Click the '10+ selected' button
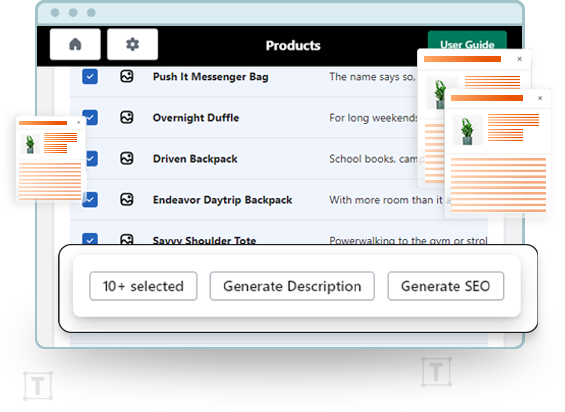565x412 pixels. pos(143,286)
